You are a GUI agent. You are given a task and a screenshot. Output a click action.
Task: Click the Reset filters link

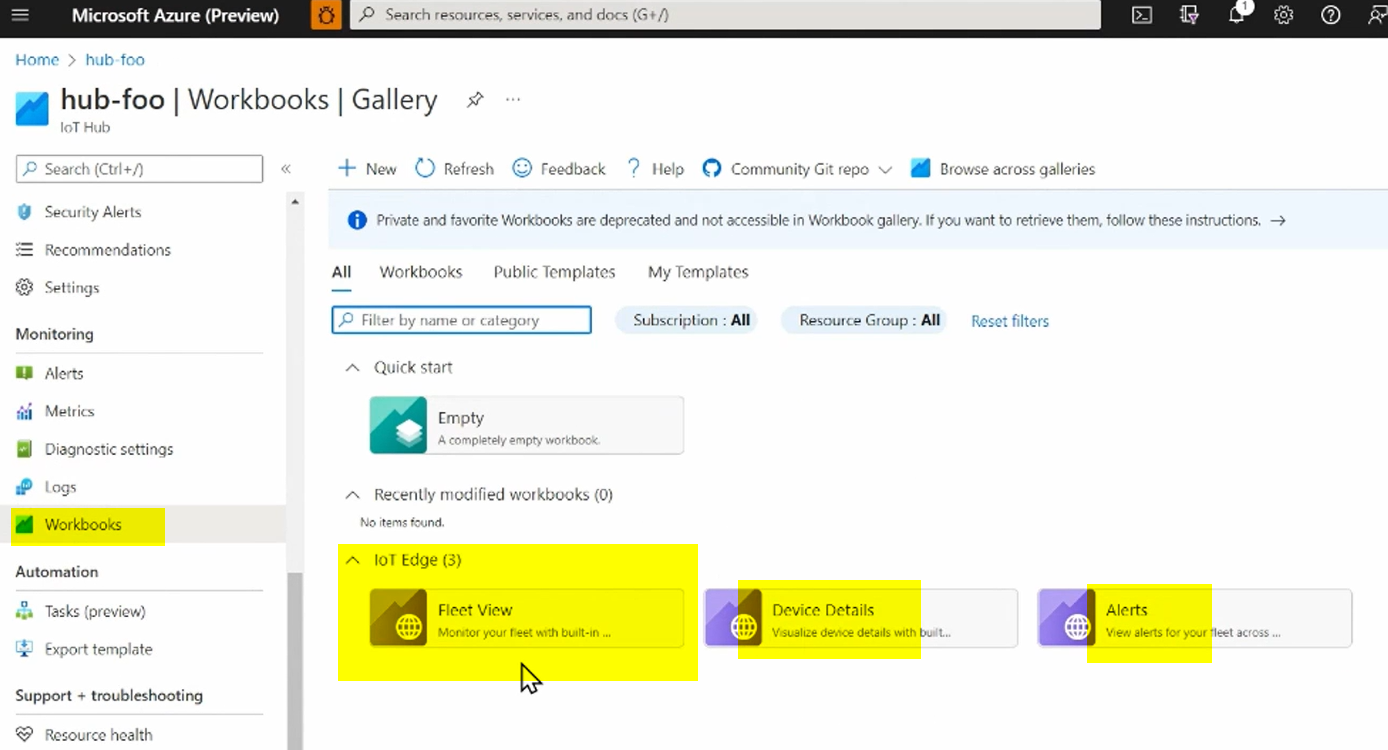pos(1010,321)
